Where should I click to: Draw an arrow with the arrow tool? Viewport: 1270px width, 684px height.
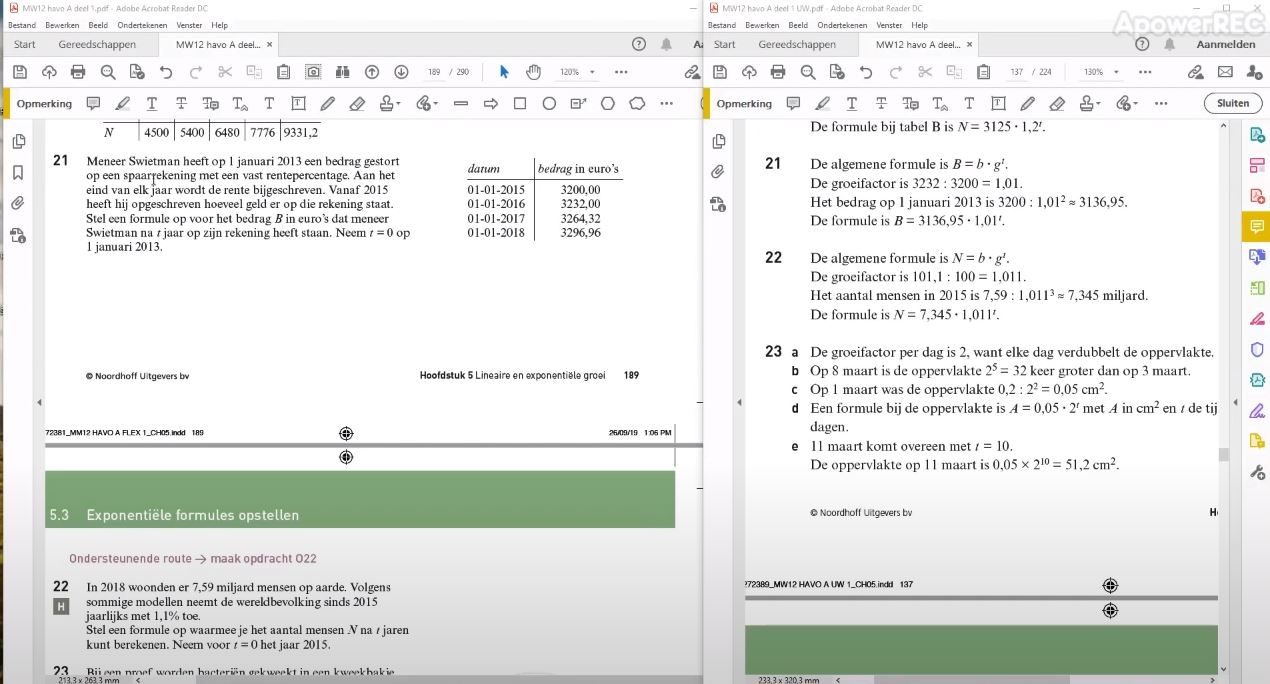pyautogui.click(x=491, y=103)
